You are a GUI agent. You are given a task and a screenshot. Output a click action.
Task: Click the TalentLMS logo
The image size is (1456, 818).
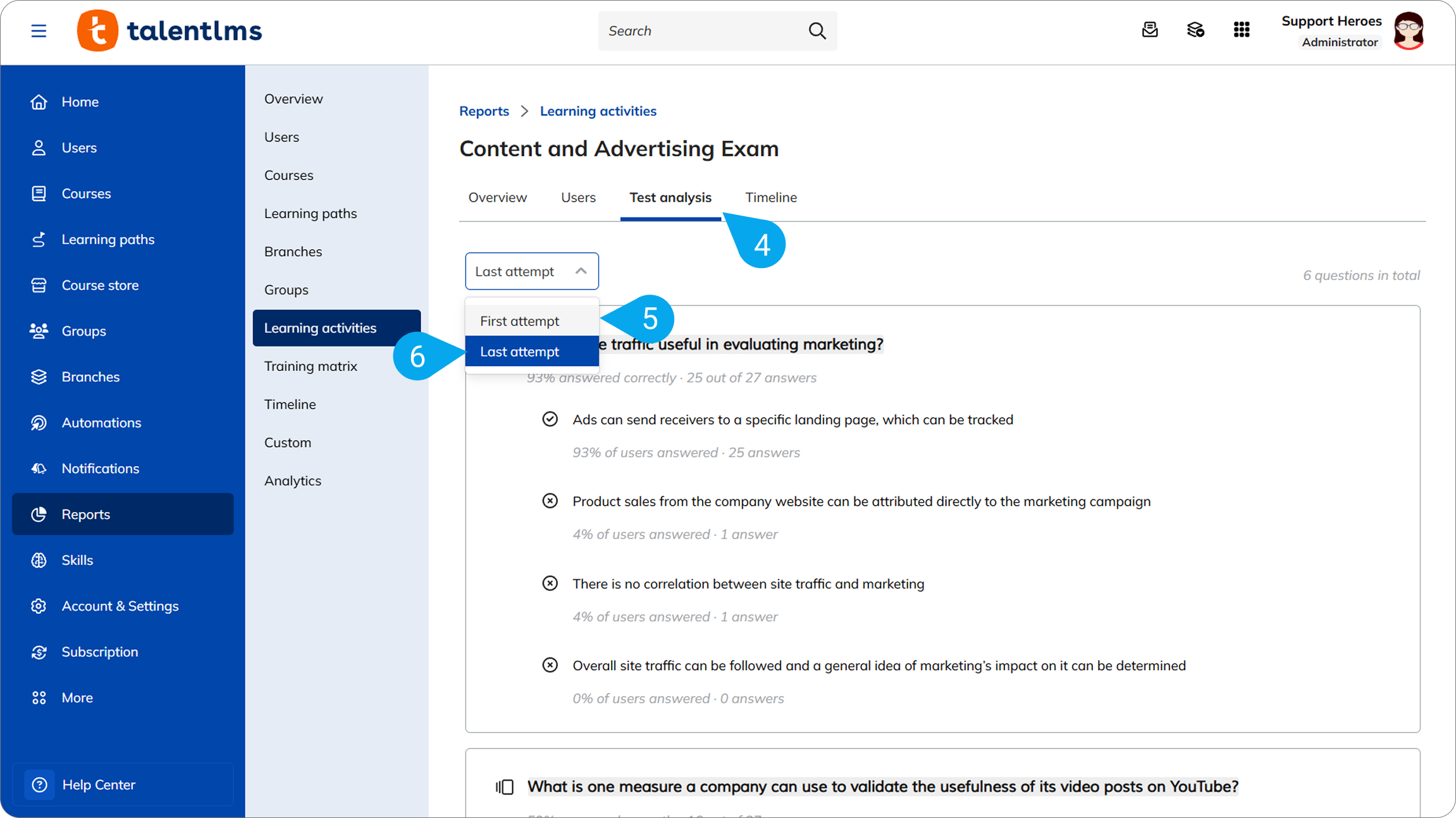point(170,30)
